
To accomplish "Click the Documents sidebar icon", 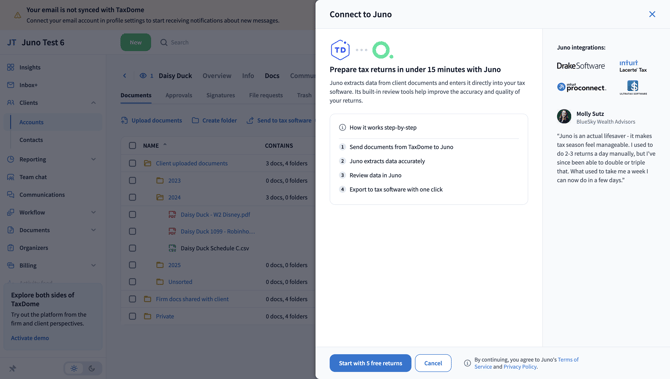I will pos(11,230).
